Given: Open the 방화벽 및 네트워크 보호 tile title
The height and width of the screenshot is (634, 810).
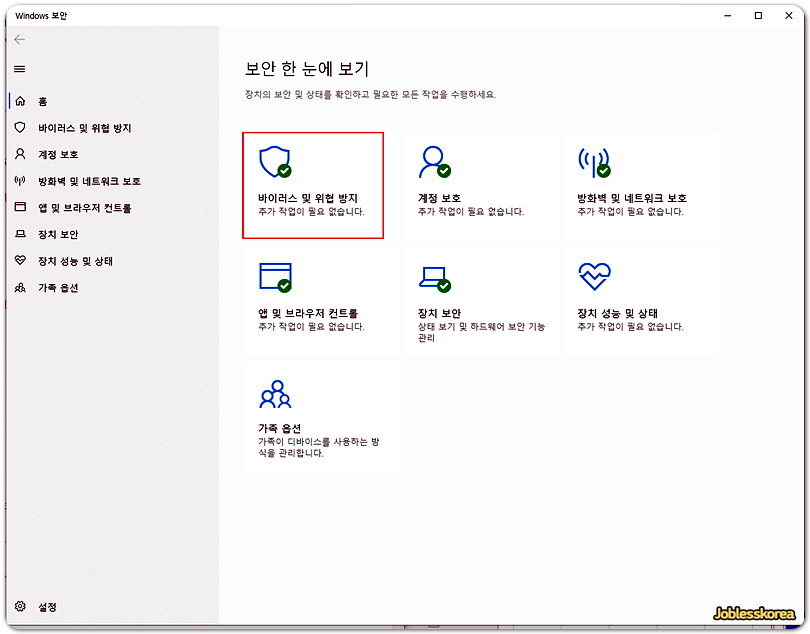Looking at the screenshot, I should pos(632,198).
